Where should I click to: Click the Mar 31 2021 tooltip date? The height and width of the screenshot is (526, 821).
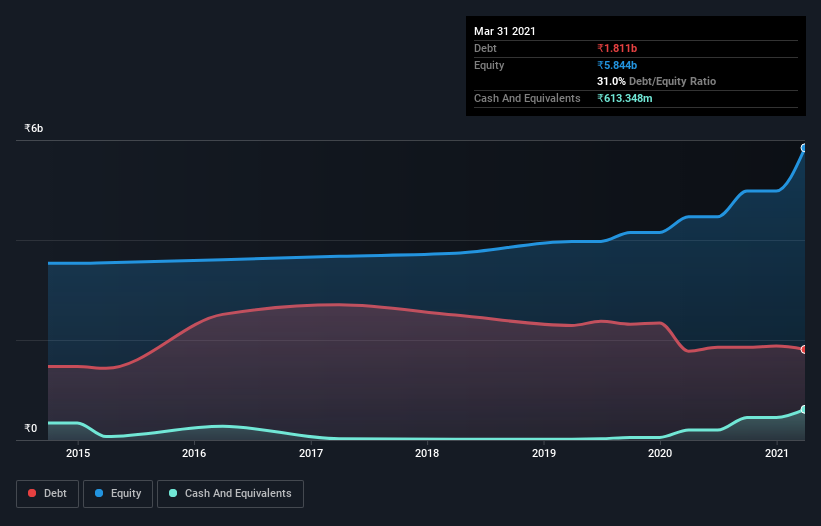point(505,31)
